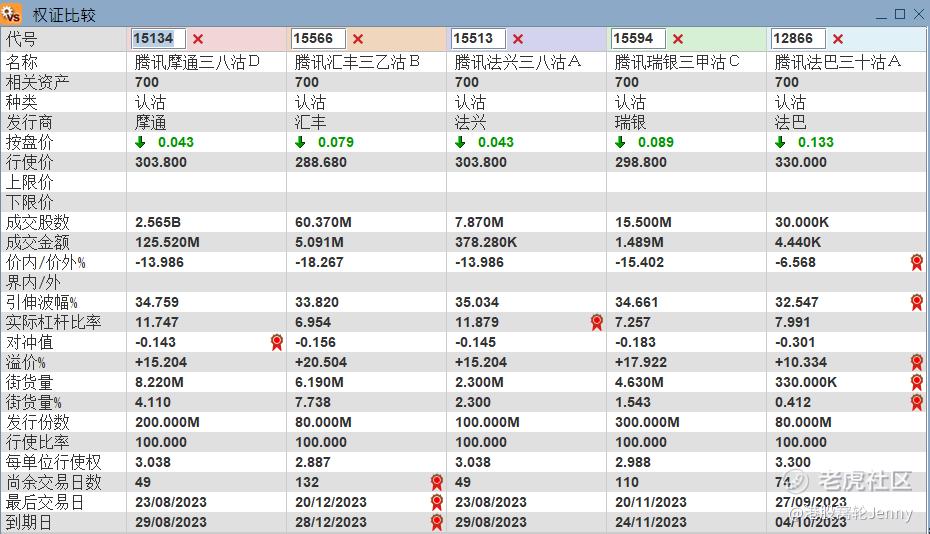Select the name 腾讯汇丰三乙沽B
The width and height of the screenshot is (930, 534).
point(358,62)
